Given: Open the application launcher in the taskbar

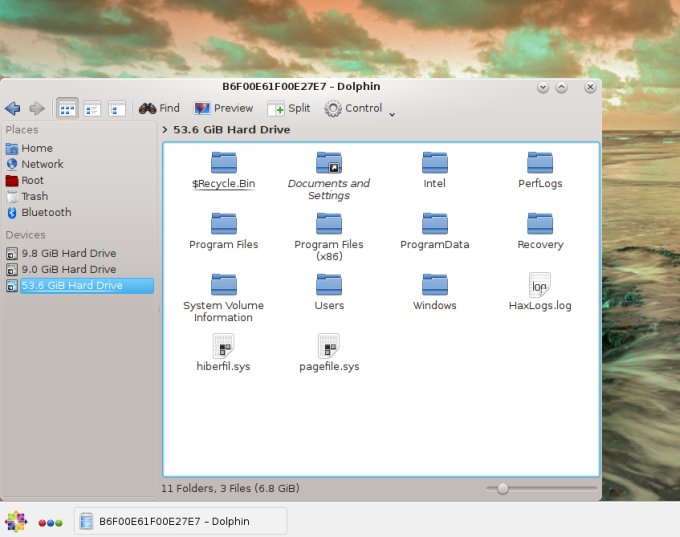Looking at the screenshot, I should pyautogui.click(x=16, y=521).
